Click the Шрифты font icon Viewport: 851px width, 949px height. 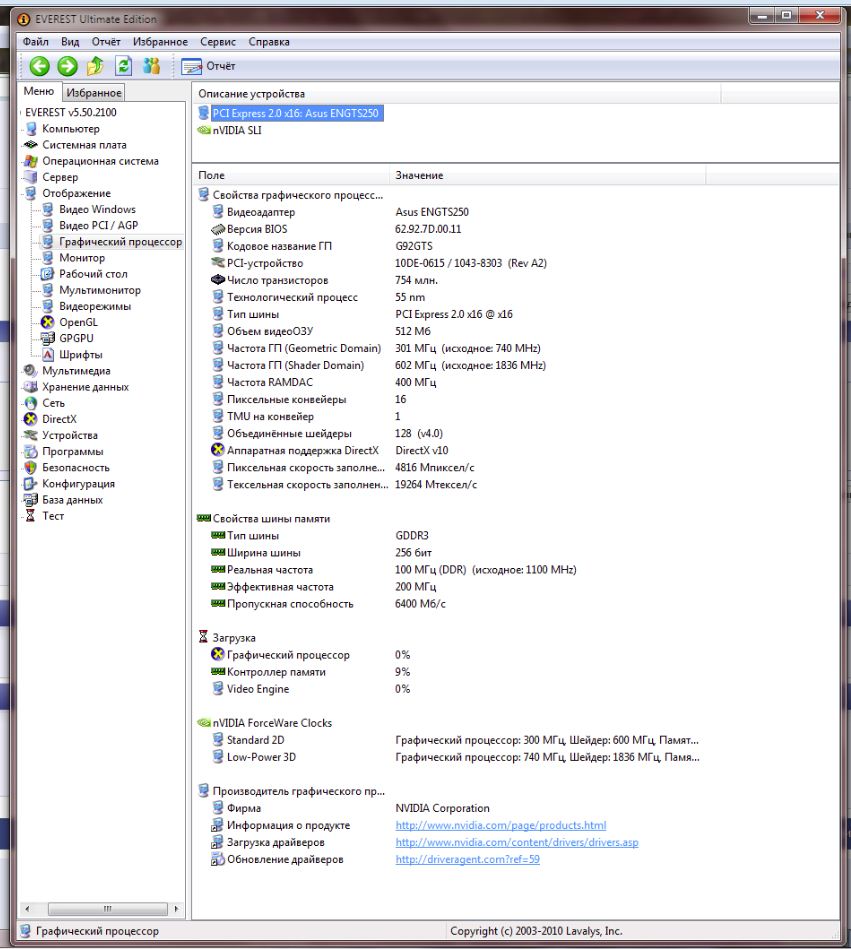tap(47, 355)
